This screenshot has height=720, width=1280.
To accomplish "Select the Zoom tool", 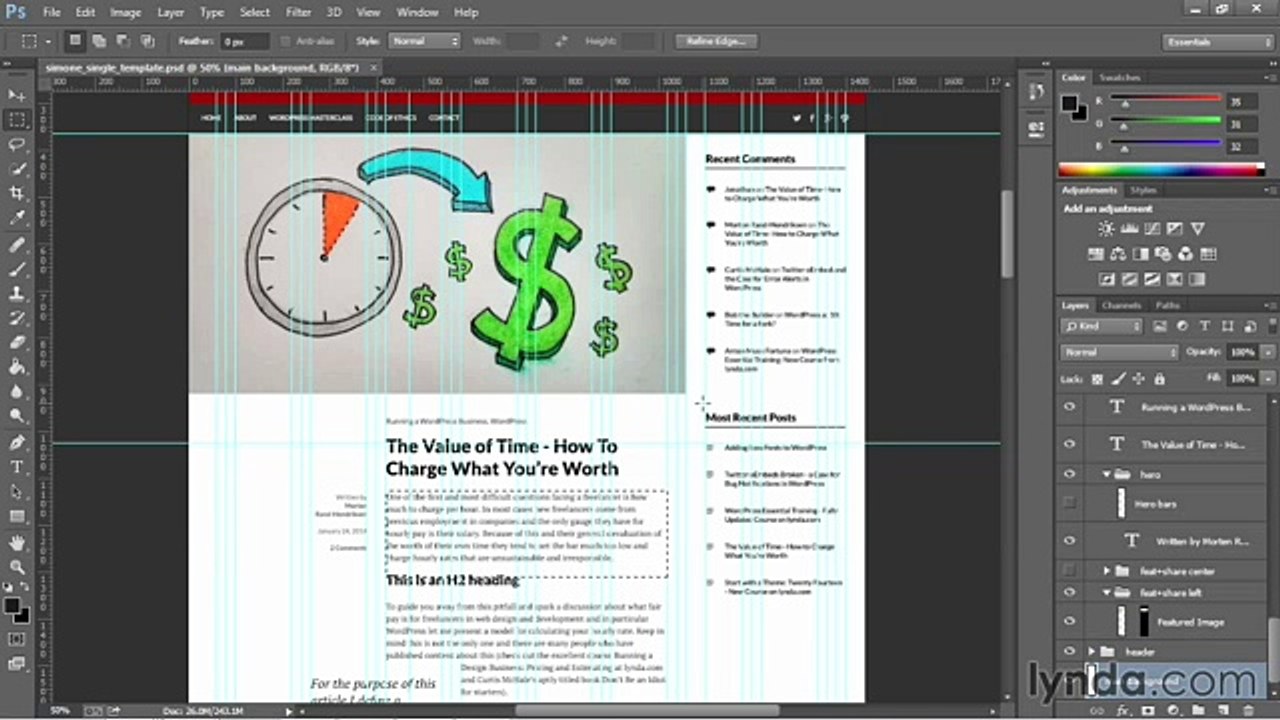I will pyautogui.click(x=17, y=567).
